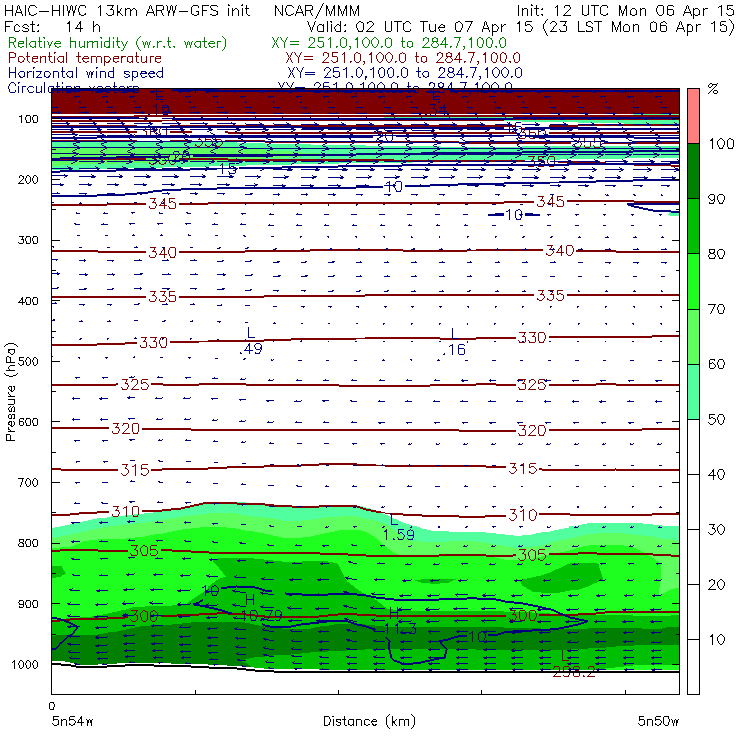The image size is (740, 740).
Task: Click the right '320' contour label
Action: tap(532, 430)
